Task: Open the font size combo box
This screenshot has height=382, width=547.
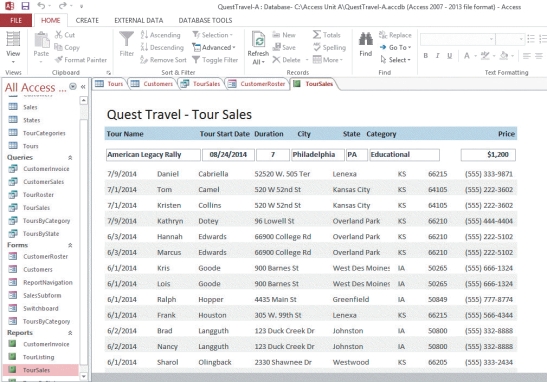Action: [x=510, y=39]
